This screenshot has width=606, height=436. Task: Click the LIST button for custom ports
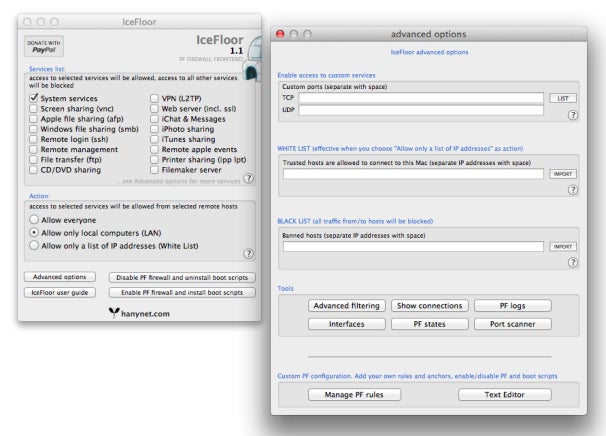click(563, 98)
